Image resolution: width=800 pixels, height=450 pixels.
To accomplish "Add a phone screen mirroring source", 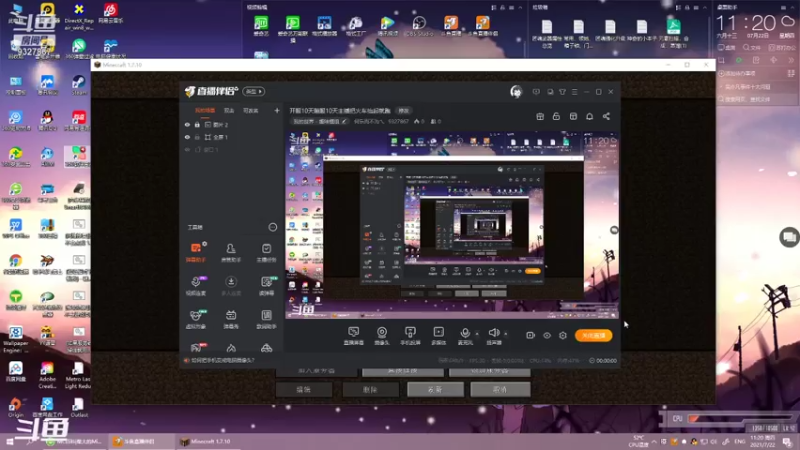I will (x=410, y=336).
